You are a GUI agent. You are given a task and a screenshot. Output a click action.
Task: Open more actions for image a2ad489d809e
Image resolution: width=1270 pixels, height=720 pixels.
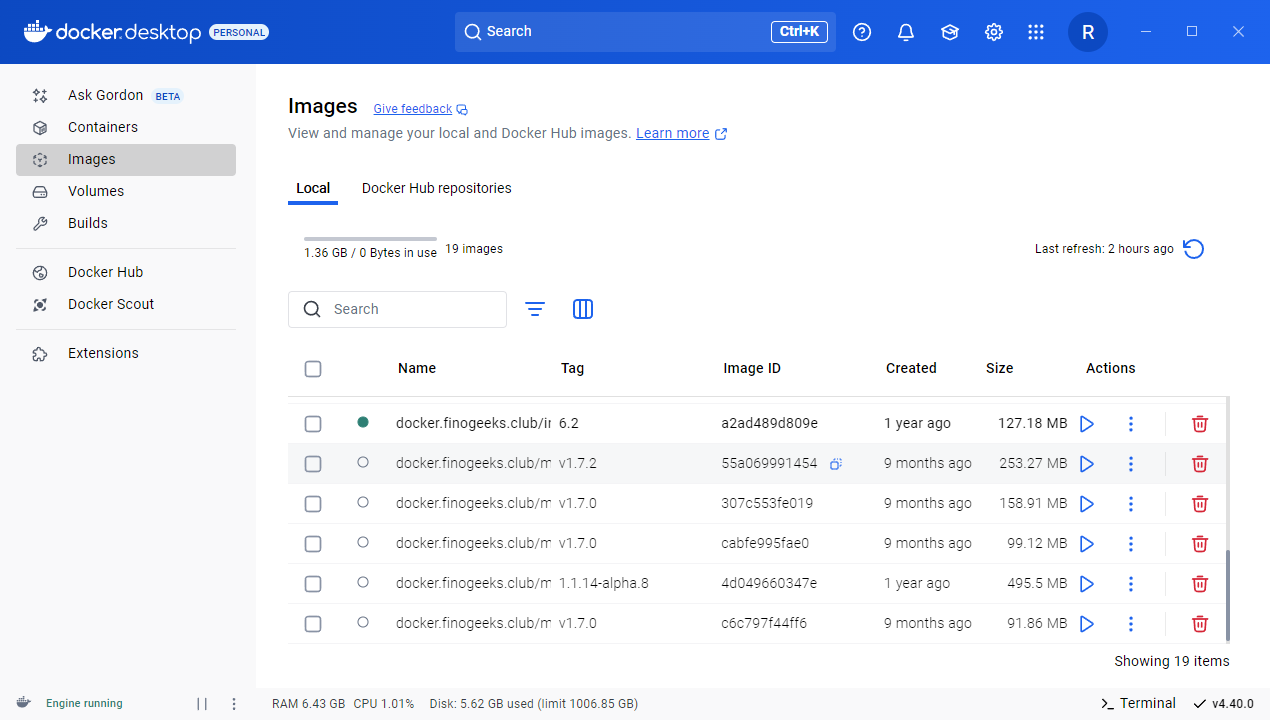coord(1131,424)
